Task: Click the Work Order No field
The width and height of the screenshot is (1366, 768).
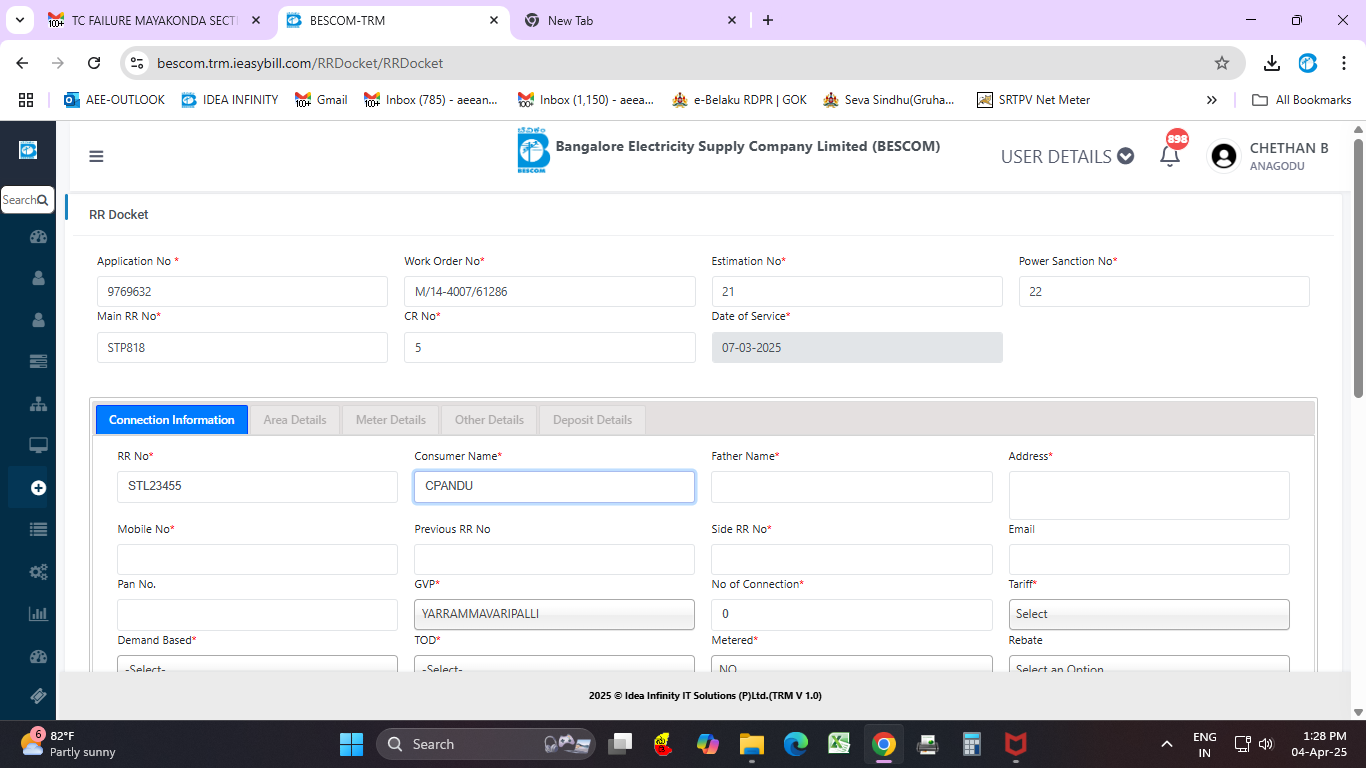Action: (x=549, y=292)
